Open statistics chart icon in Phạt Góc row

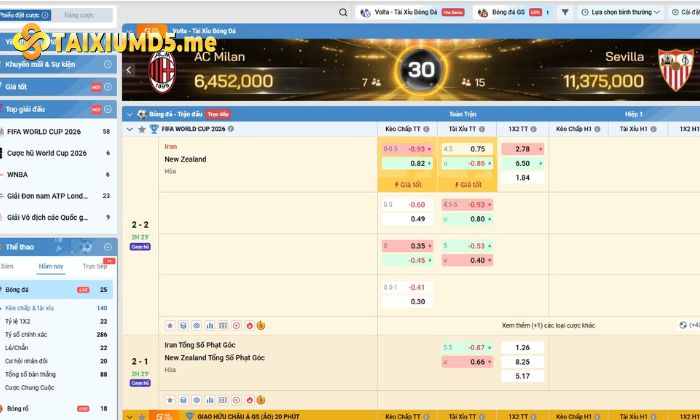(x=210, y=400)
